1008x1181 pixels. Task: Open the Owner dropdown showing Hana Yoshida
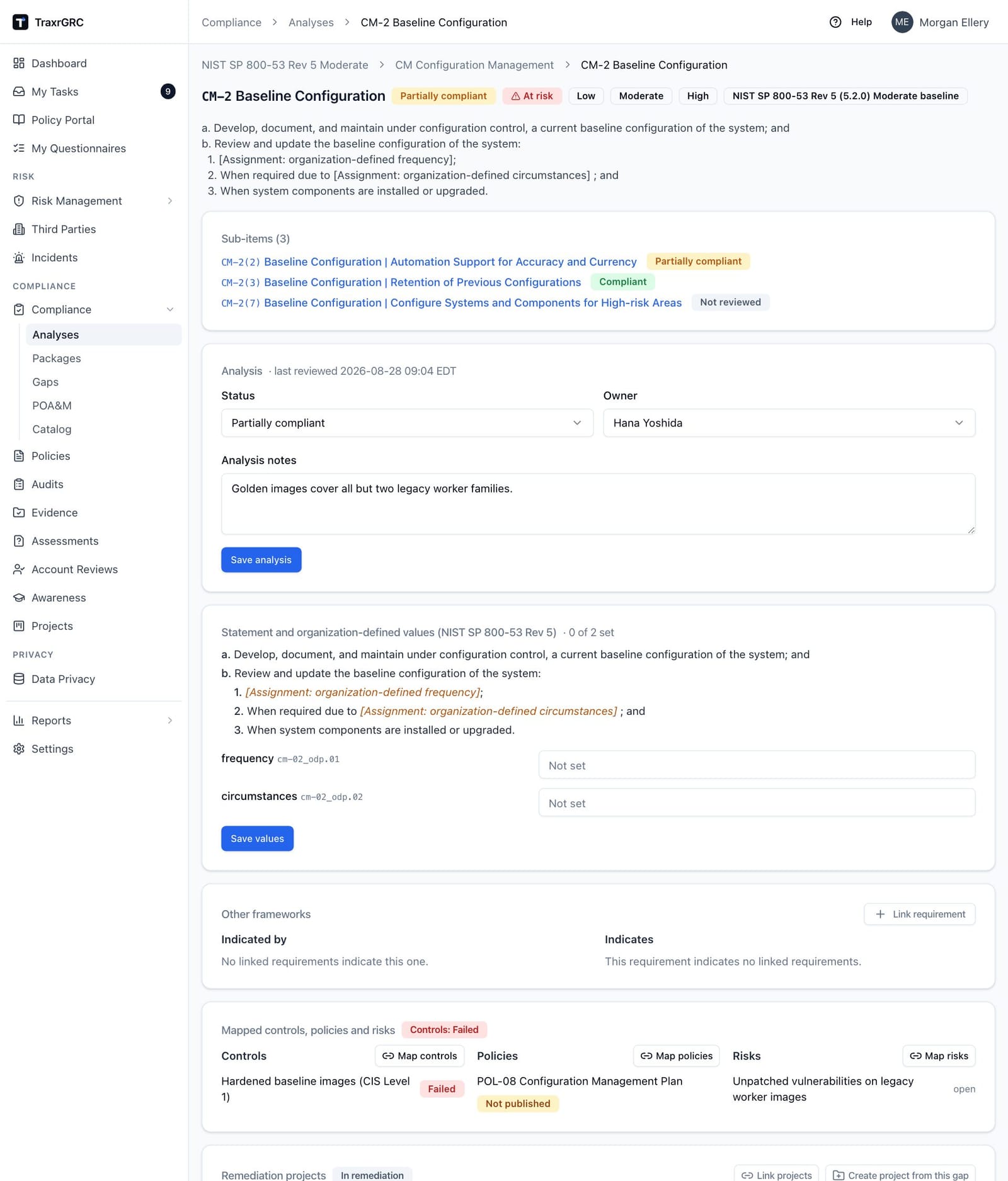[789, 423]
